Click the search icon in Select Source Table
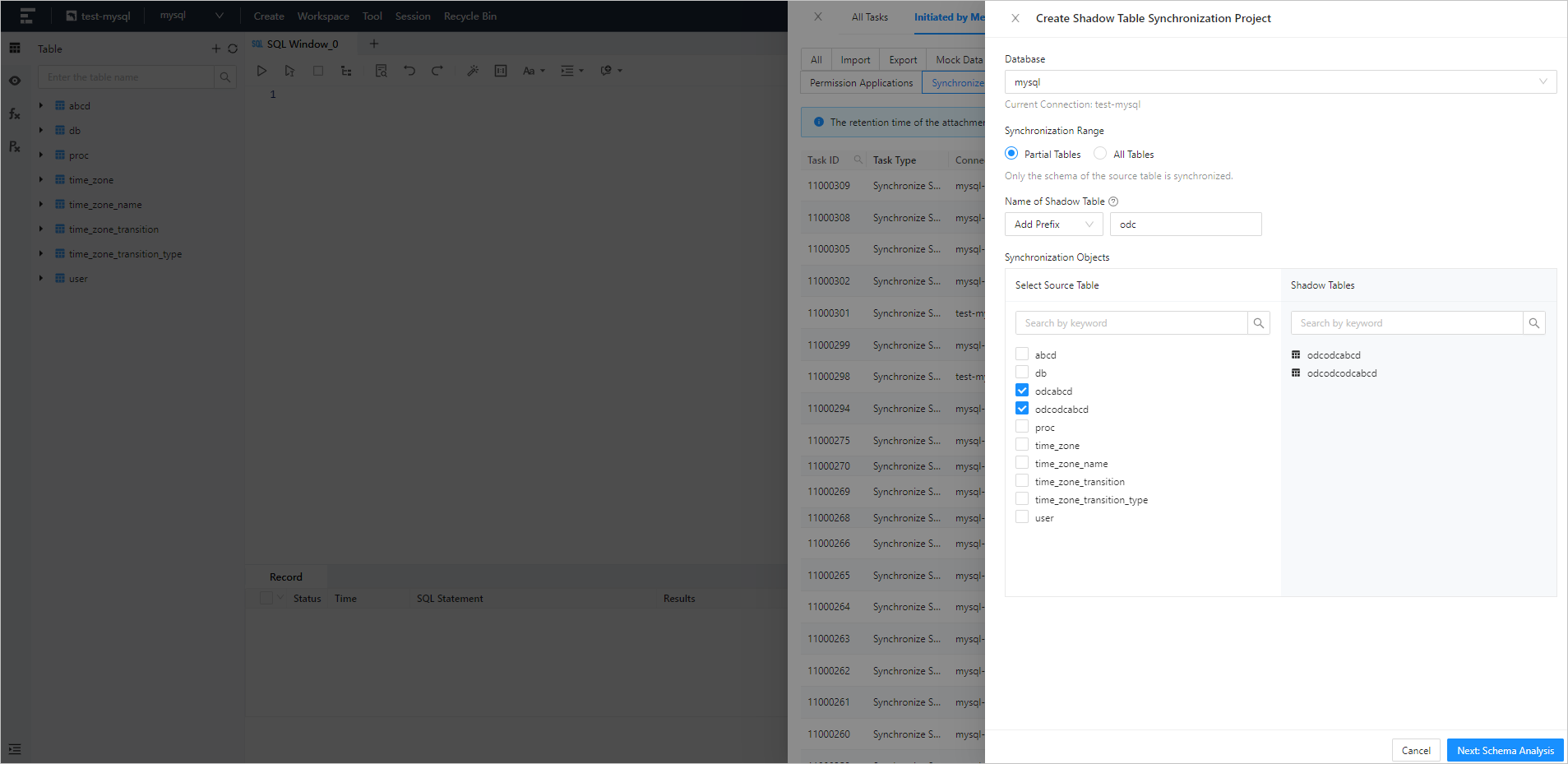 (1258, 323)
